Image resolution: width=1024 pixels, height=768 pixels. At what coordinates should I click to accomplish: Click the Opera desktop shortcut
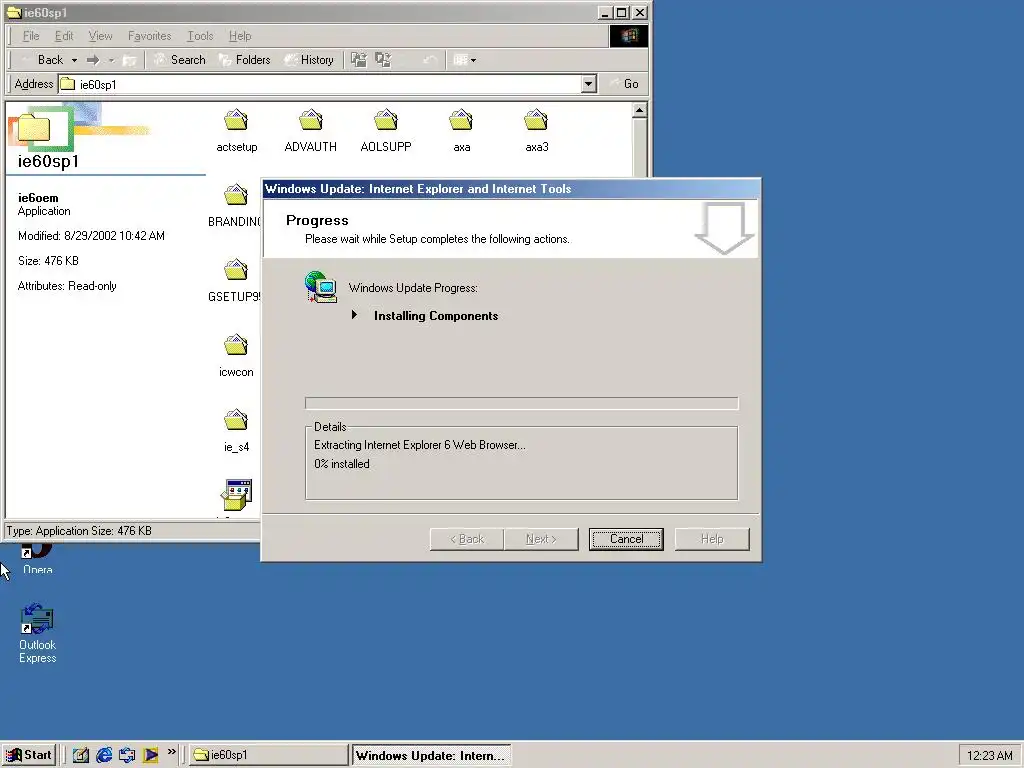37,560
